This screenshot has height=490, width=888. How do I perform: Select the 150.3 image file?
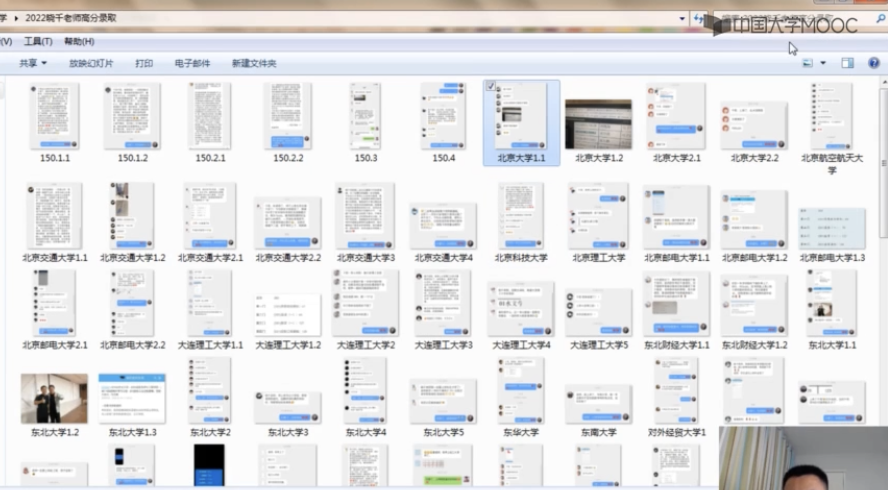pyautogui.click(x=365, y=116)
